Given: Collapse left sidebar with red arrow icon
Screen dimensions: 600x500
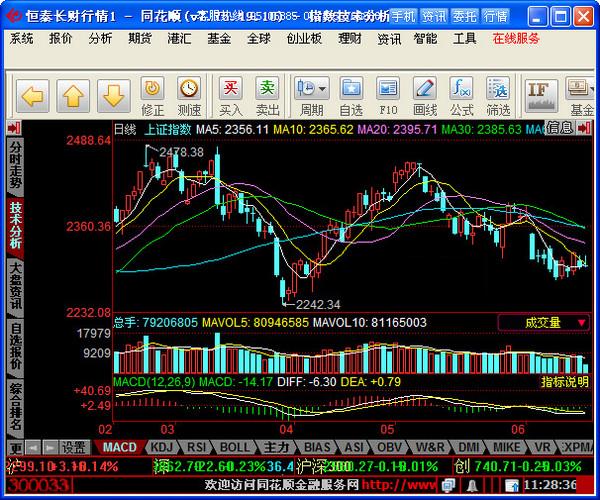Looking at the screenshot, I should click(x=14, y=128).
